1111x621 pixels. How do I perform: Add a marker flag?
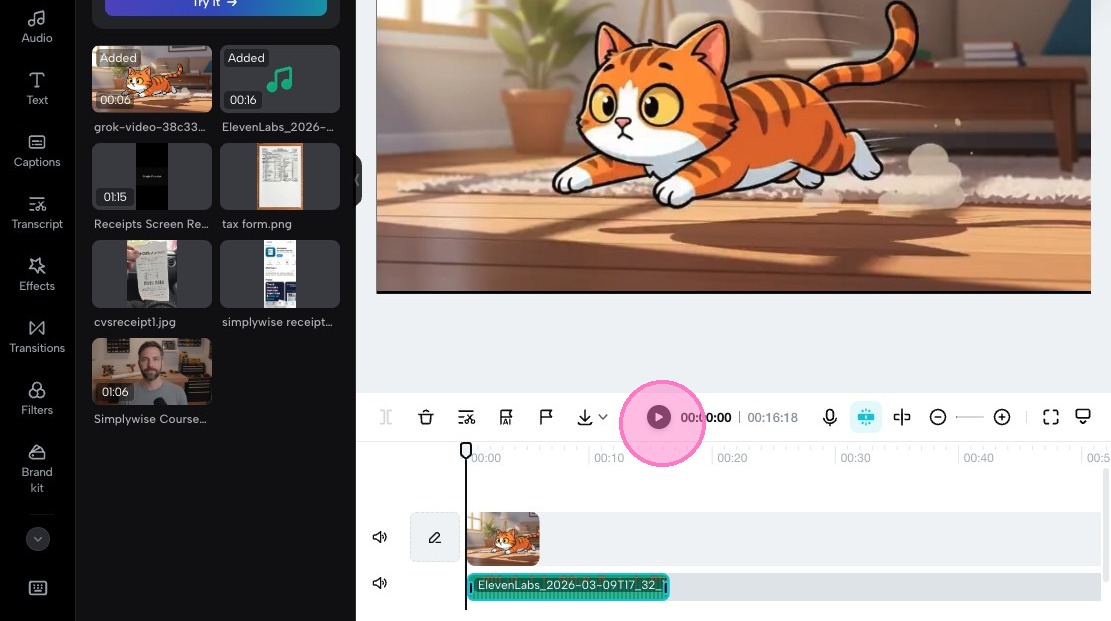tap(546, 417)
